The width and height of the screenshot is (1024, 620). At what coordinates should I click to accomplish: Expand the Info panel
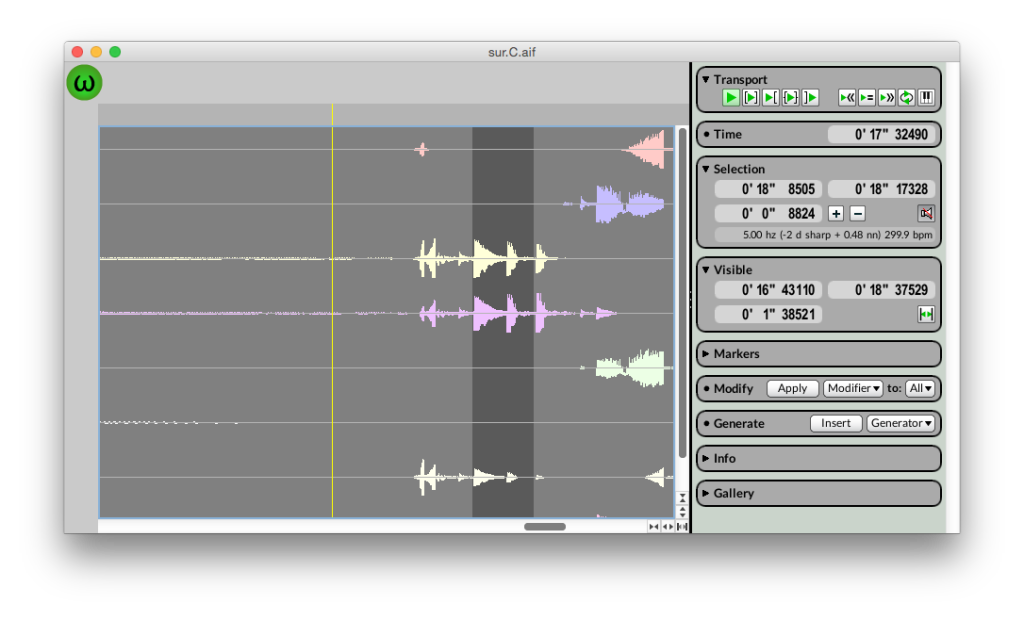(x=724, y=458)
